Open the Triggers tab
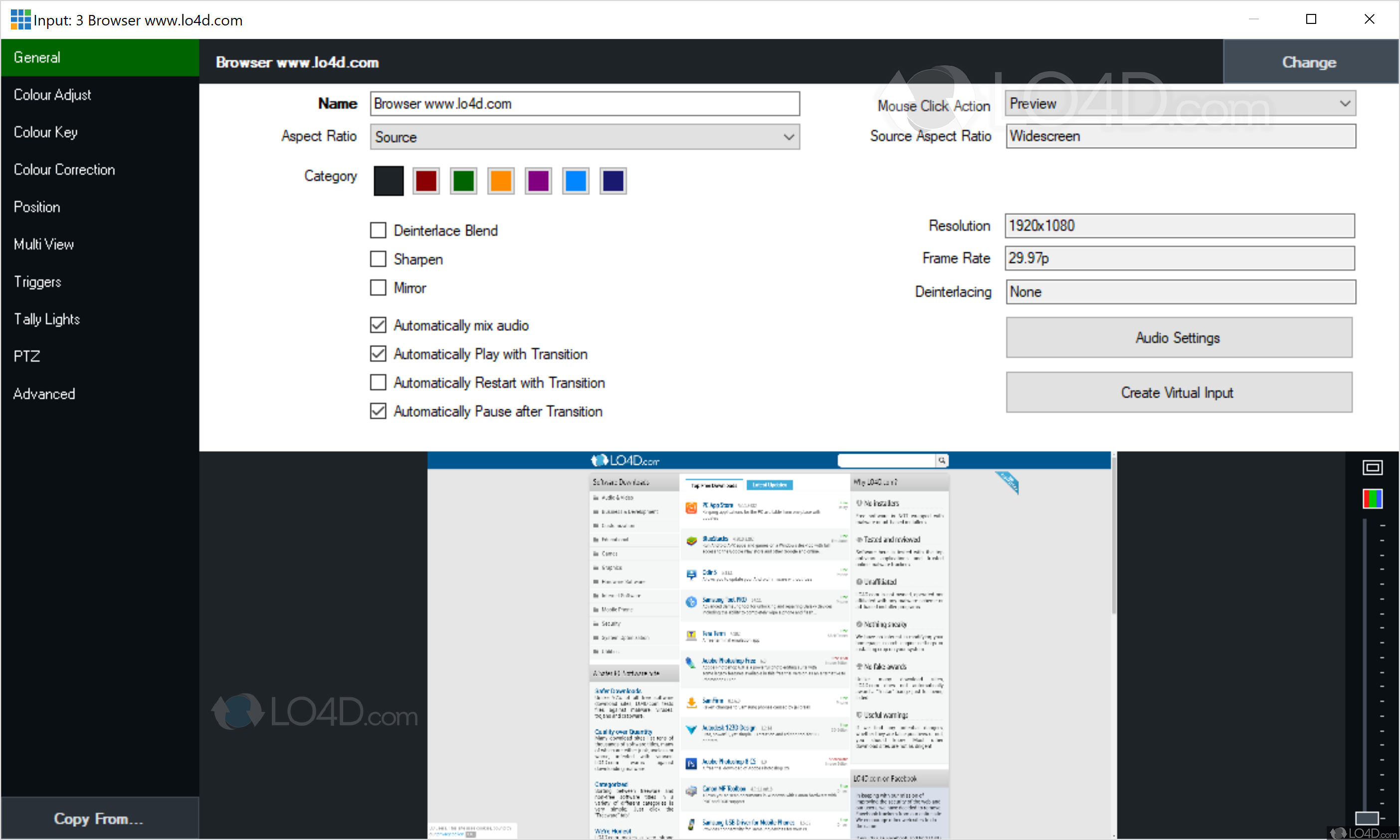The image size is (1400, 840). (x=100, y=282)
